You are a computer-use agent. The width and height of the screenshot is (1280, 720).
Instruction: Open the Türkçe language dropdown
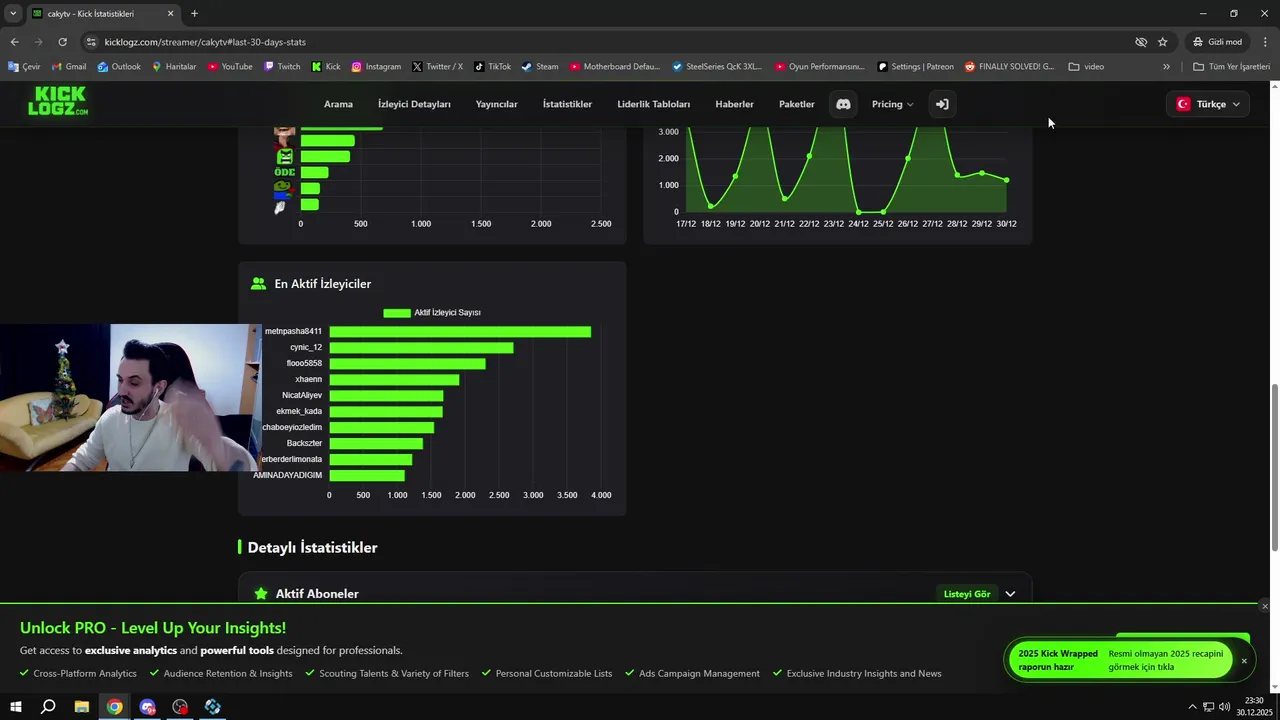tap(1208, 104)
